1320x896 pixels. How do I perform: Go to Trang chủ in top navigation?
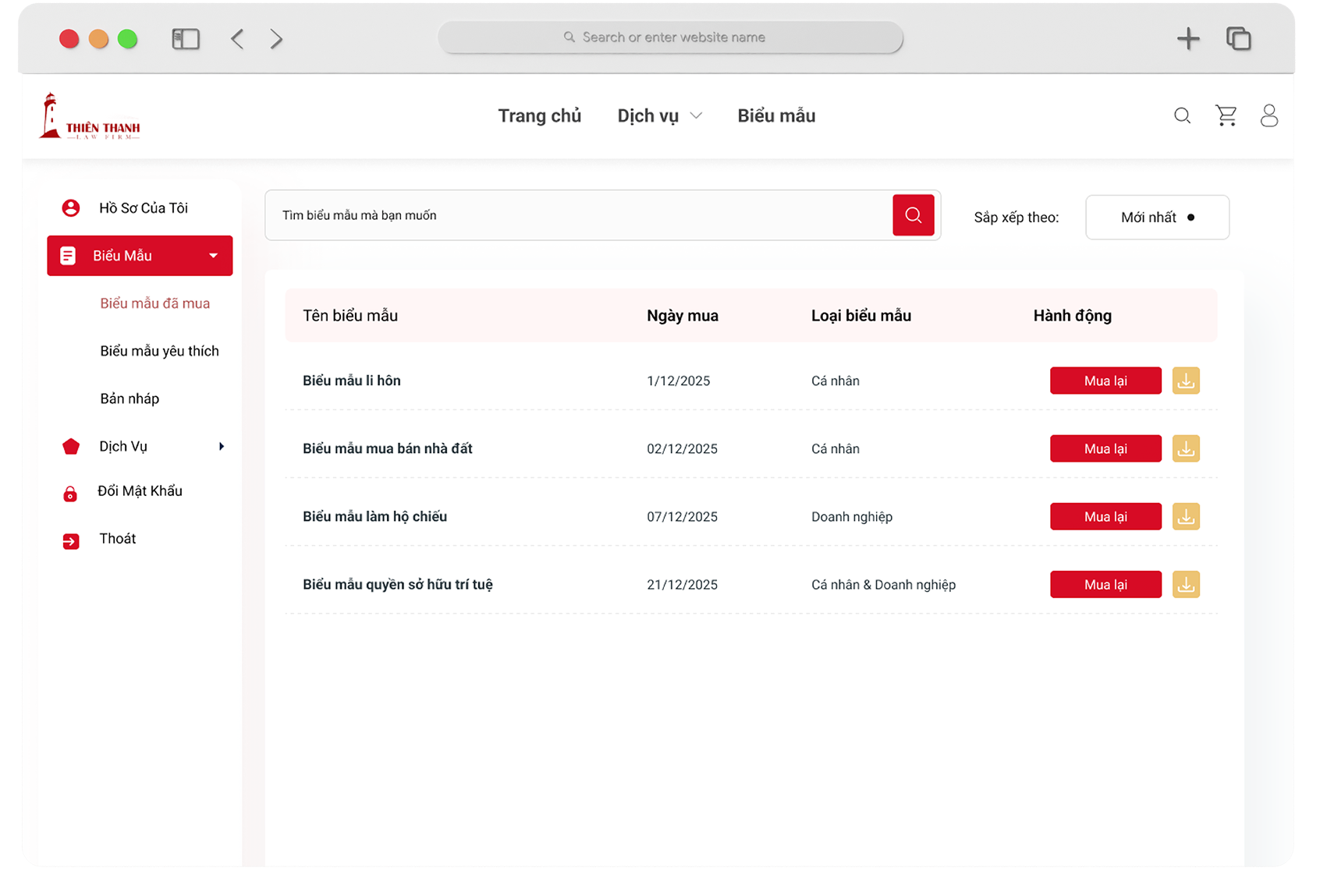coord(539,116)
